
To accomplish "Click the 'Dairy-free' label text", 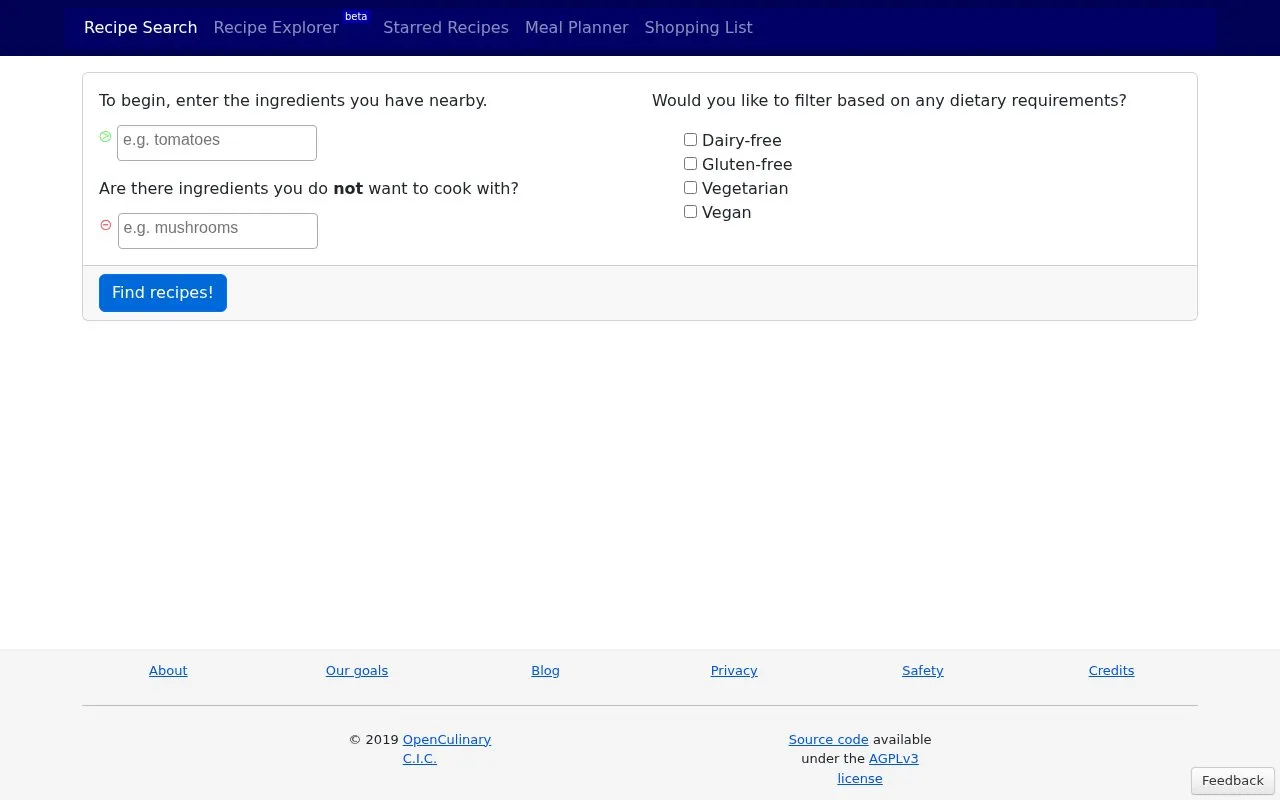I will [742, 141].
